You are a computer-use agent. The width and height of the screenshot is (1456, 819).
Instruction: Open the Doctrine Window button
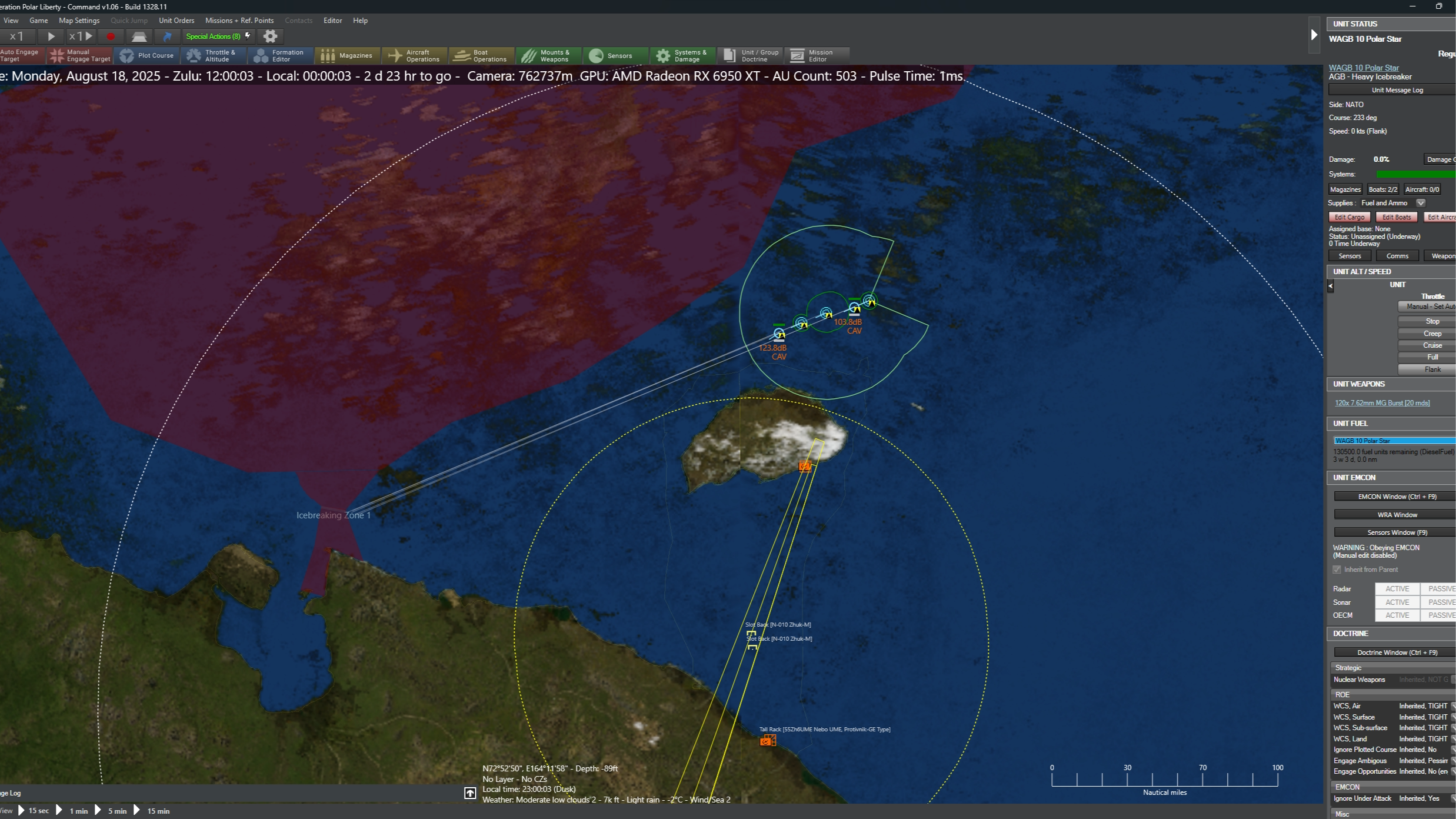click(1397, 652)
